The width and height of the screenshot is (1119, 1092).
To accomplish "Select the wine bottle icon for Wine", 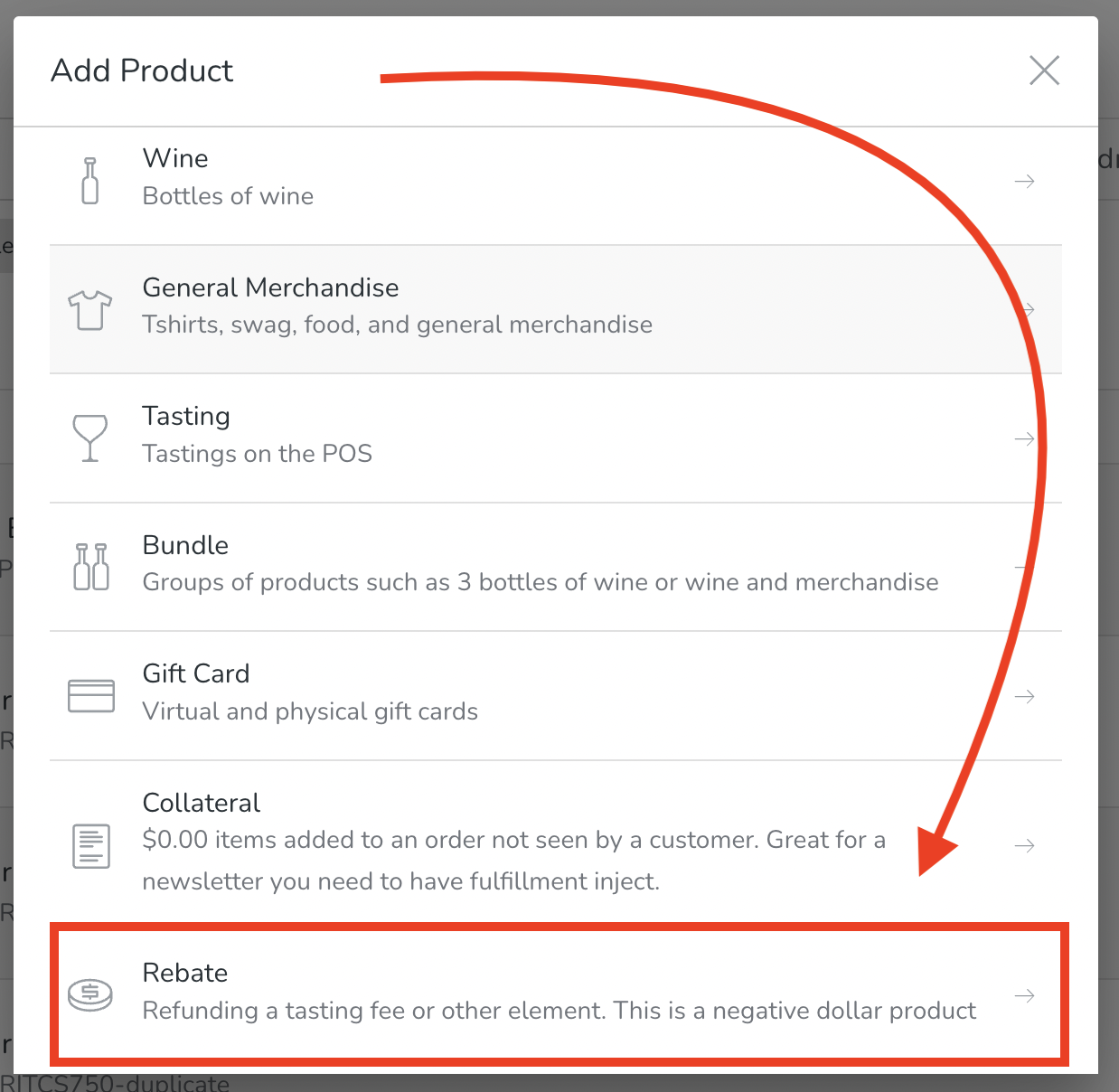I will 89,179.
